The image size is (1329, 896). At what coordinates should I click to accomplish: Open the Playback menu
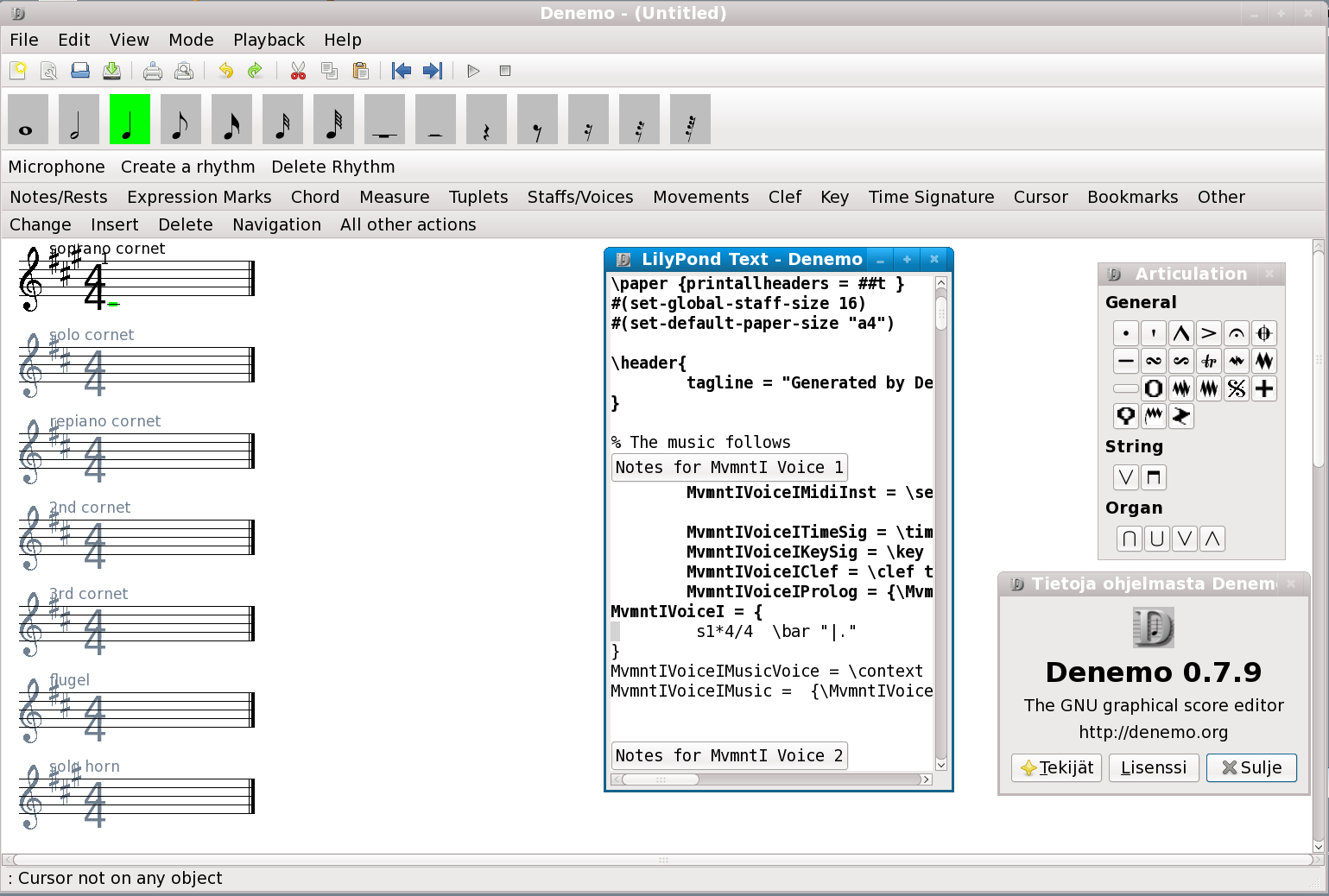(x=269, y=40)
